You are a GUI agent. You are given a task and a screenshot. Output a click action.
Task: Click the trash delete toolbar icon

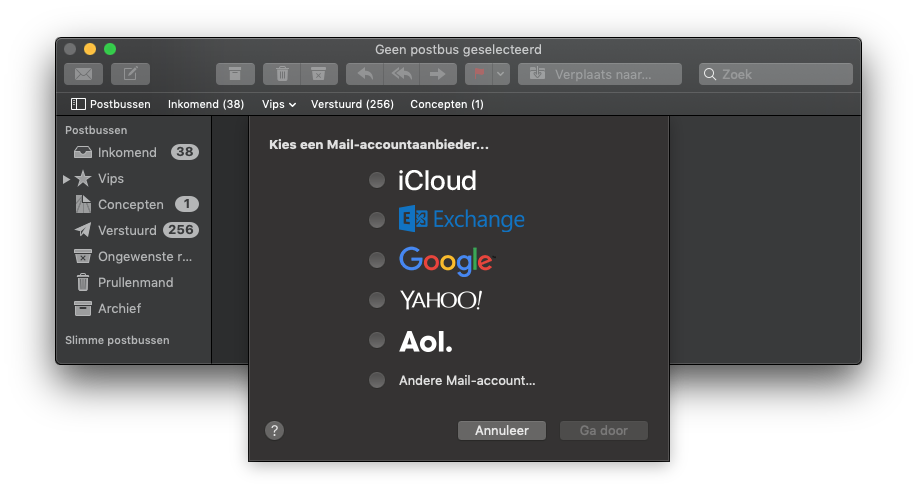(x=282, y=74)
